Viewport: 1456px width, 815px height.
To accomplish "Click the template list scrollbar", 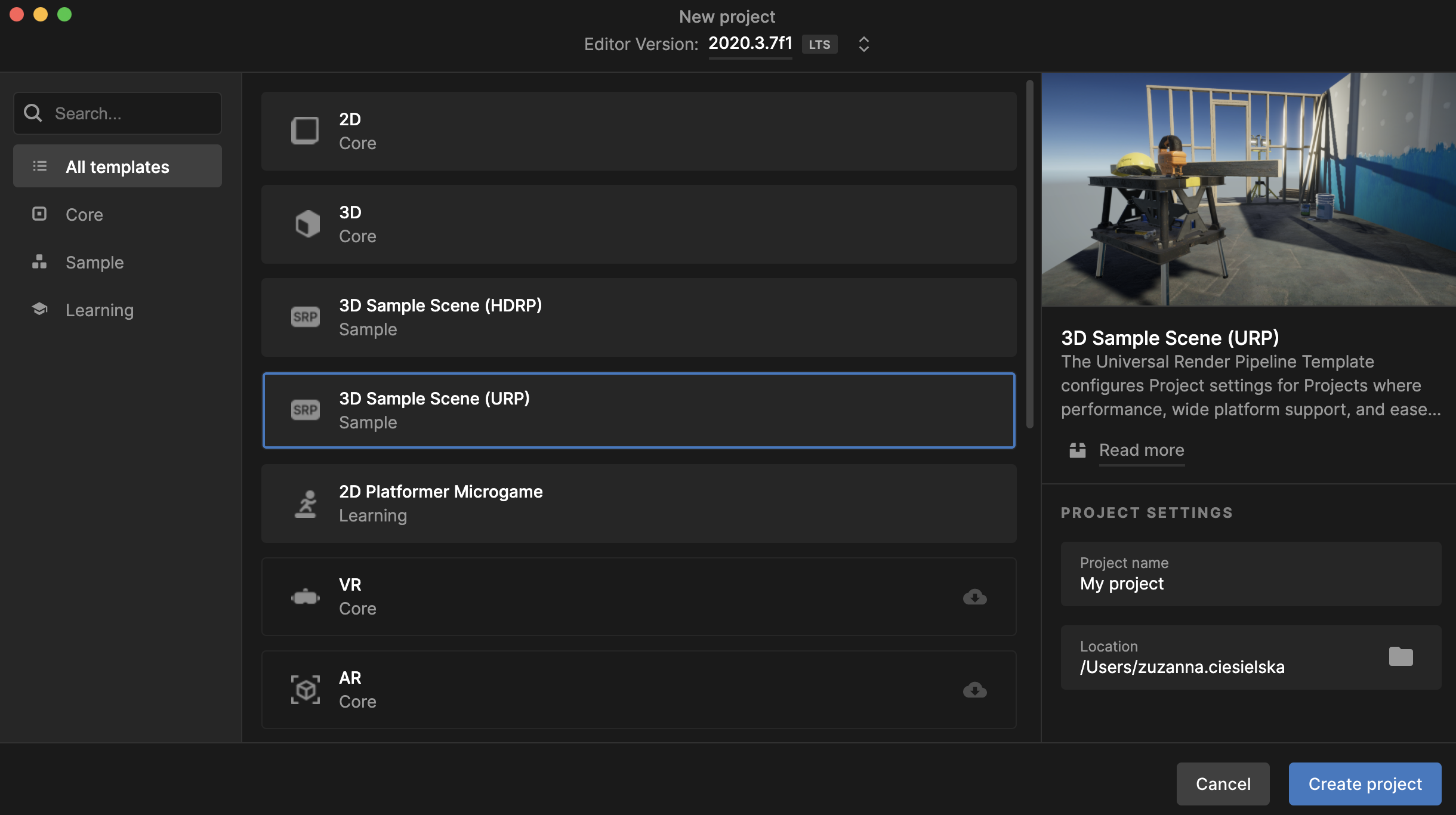I will [1029, 255].
